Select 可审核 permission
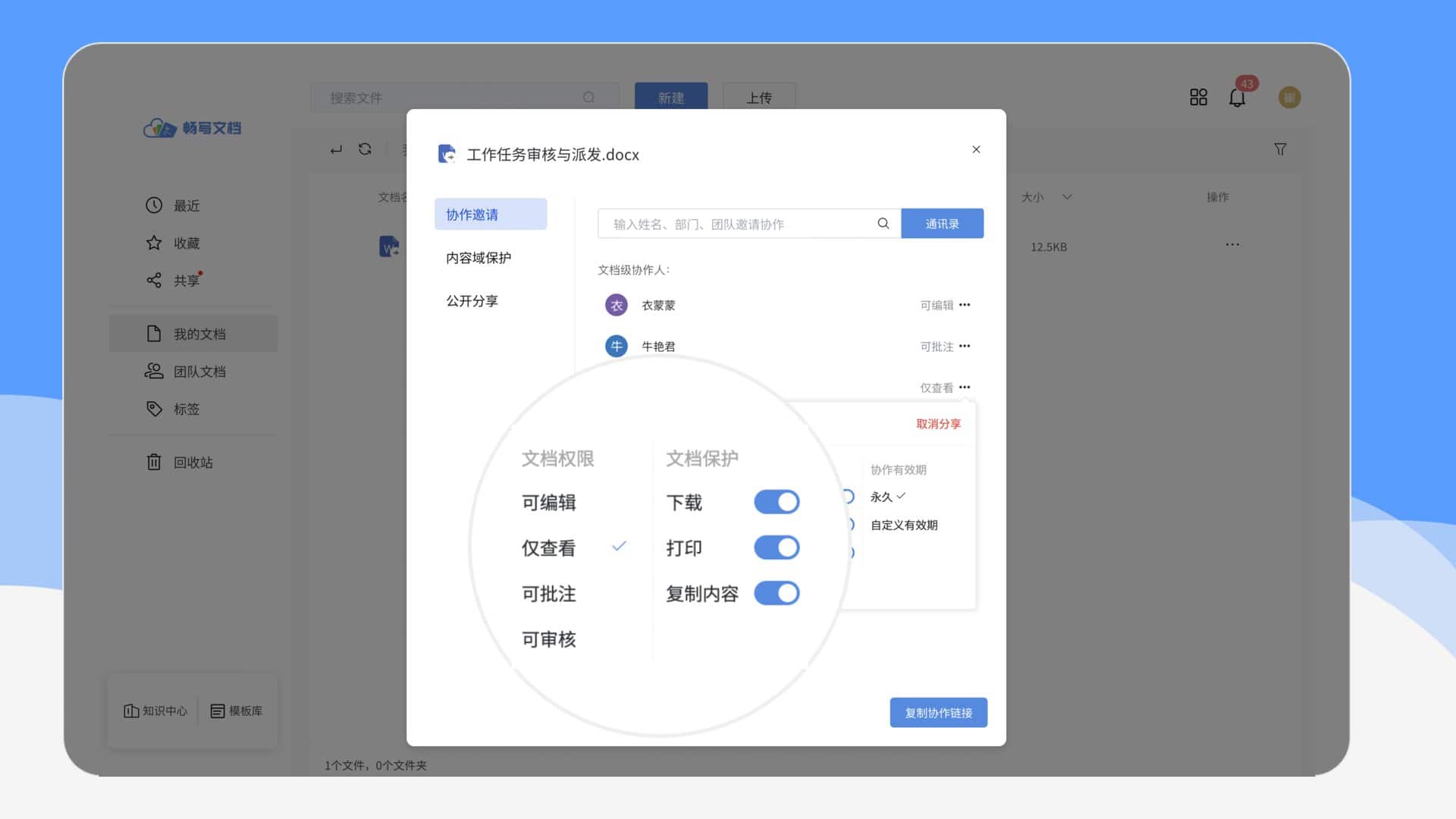Screen dimensions: 1456x819 tap(549, 639)
